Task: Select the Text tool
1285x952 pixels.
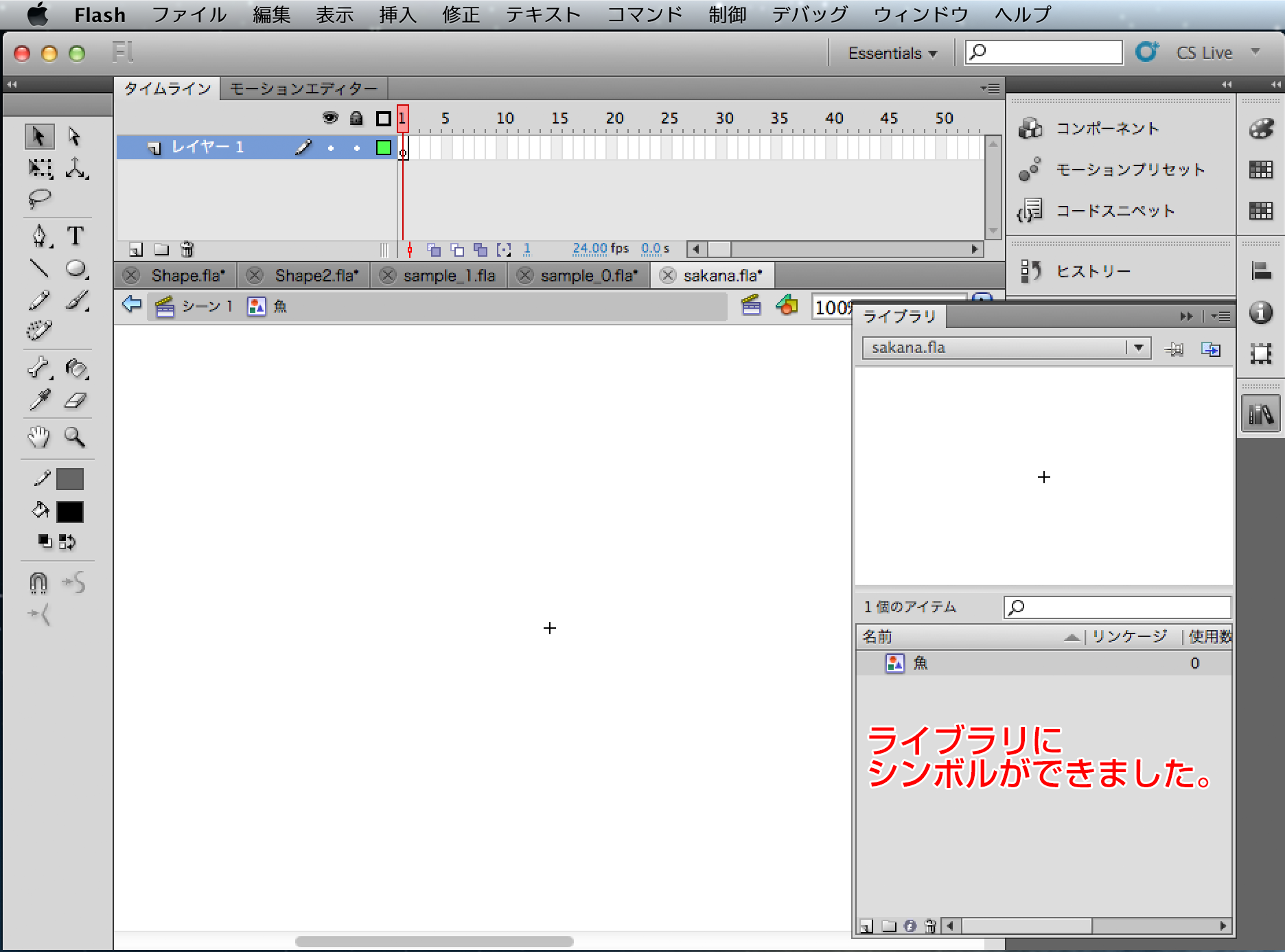Action: [76, 235]
